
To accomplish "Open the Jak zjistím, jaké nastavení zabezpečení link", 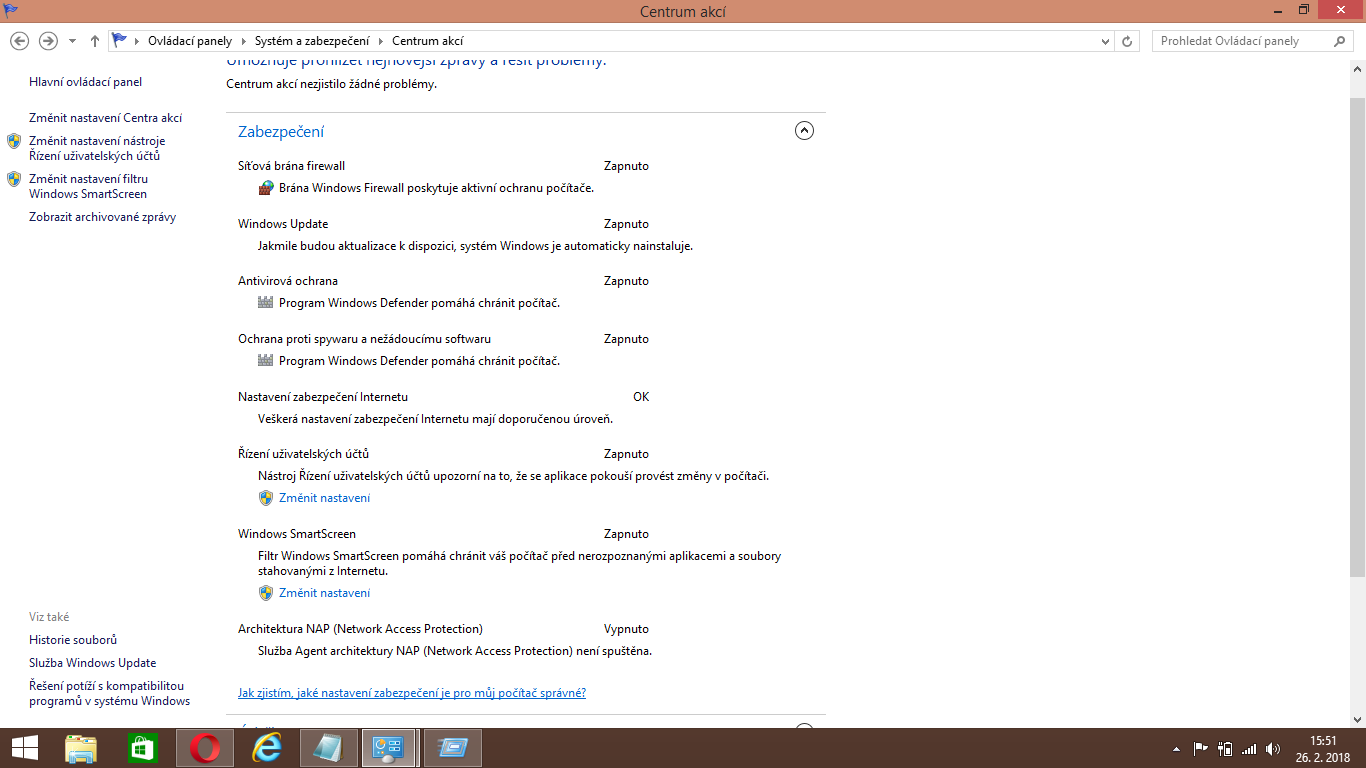I will tap(412, 693).
